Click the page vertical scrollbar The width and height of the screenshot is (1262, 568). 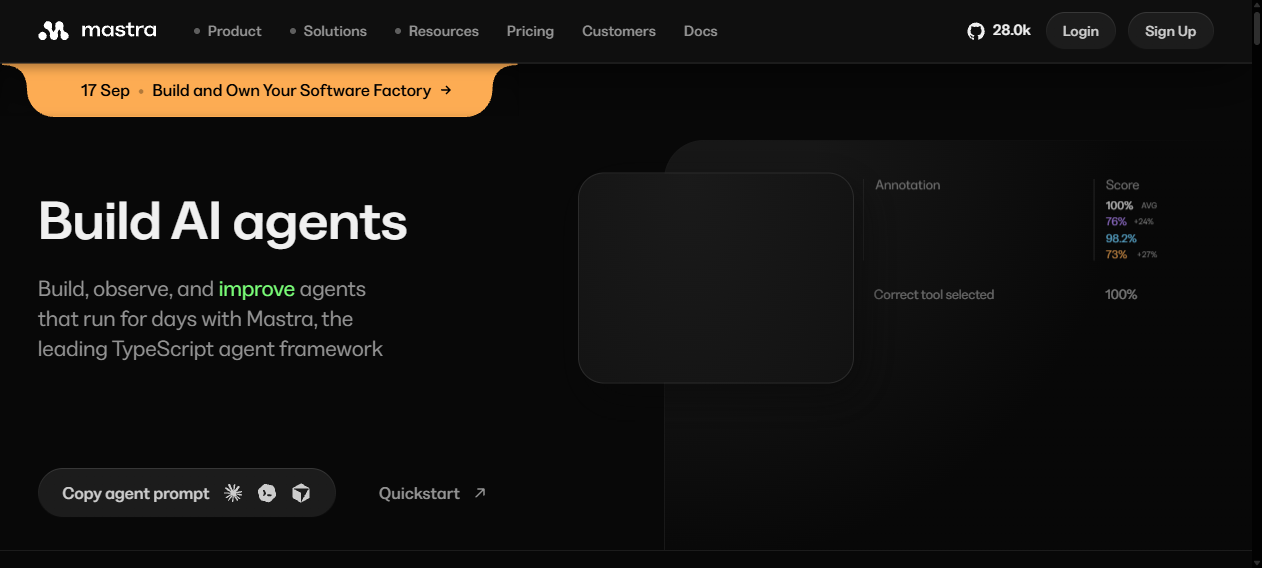(x=1257, y=284)
